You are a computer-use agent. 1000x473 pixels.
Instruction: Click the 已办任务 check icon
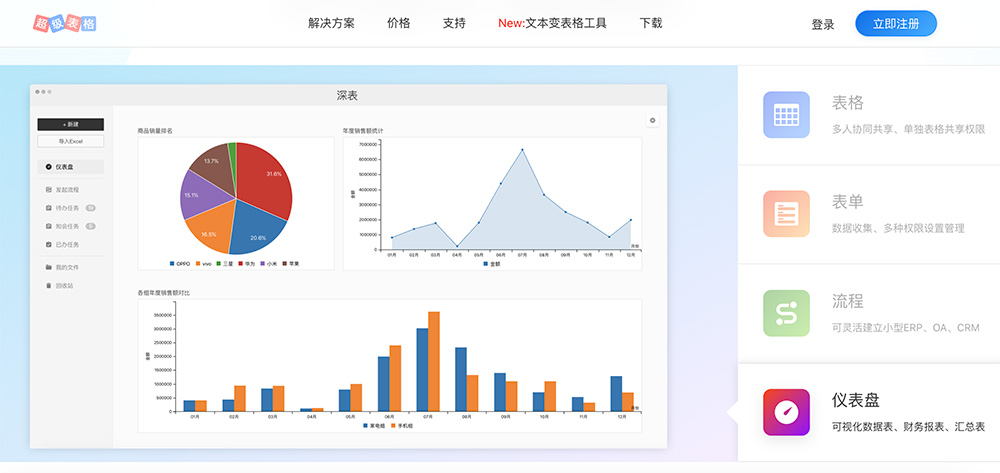(48, 244)
